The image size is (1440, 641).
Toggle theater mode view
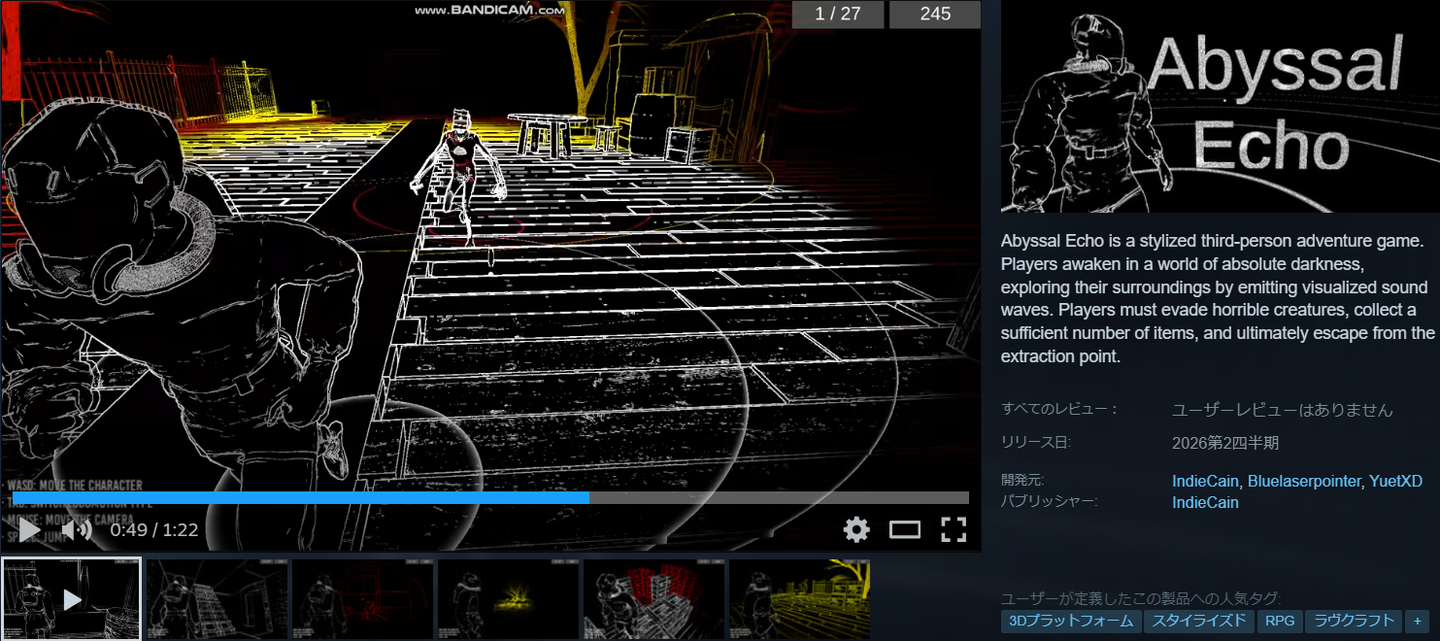(x=905, y=530)
